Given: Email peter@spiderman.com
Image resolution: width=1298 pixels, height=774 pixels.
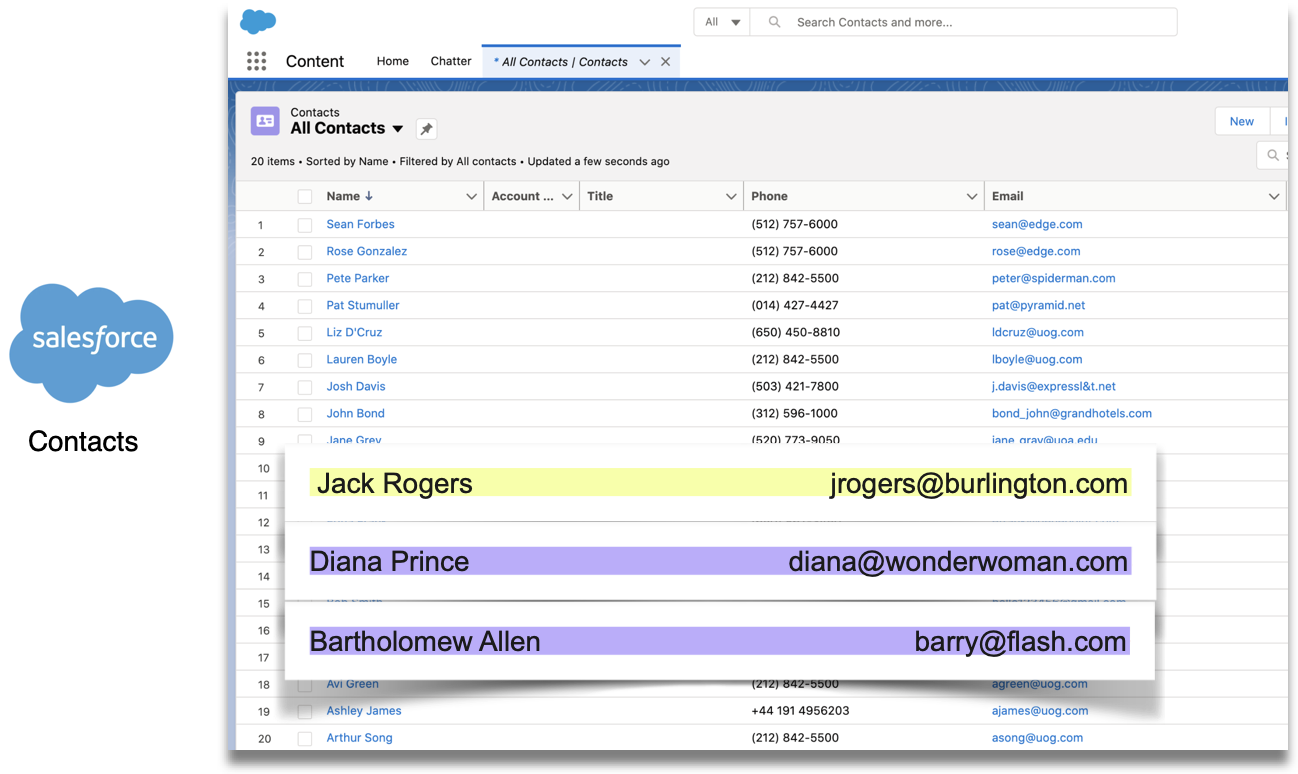Looking at the screenshot, I should click(1054, 278).
